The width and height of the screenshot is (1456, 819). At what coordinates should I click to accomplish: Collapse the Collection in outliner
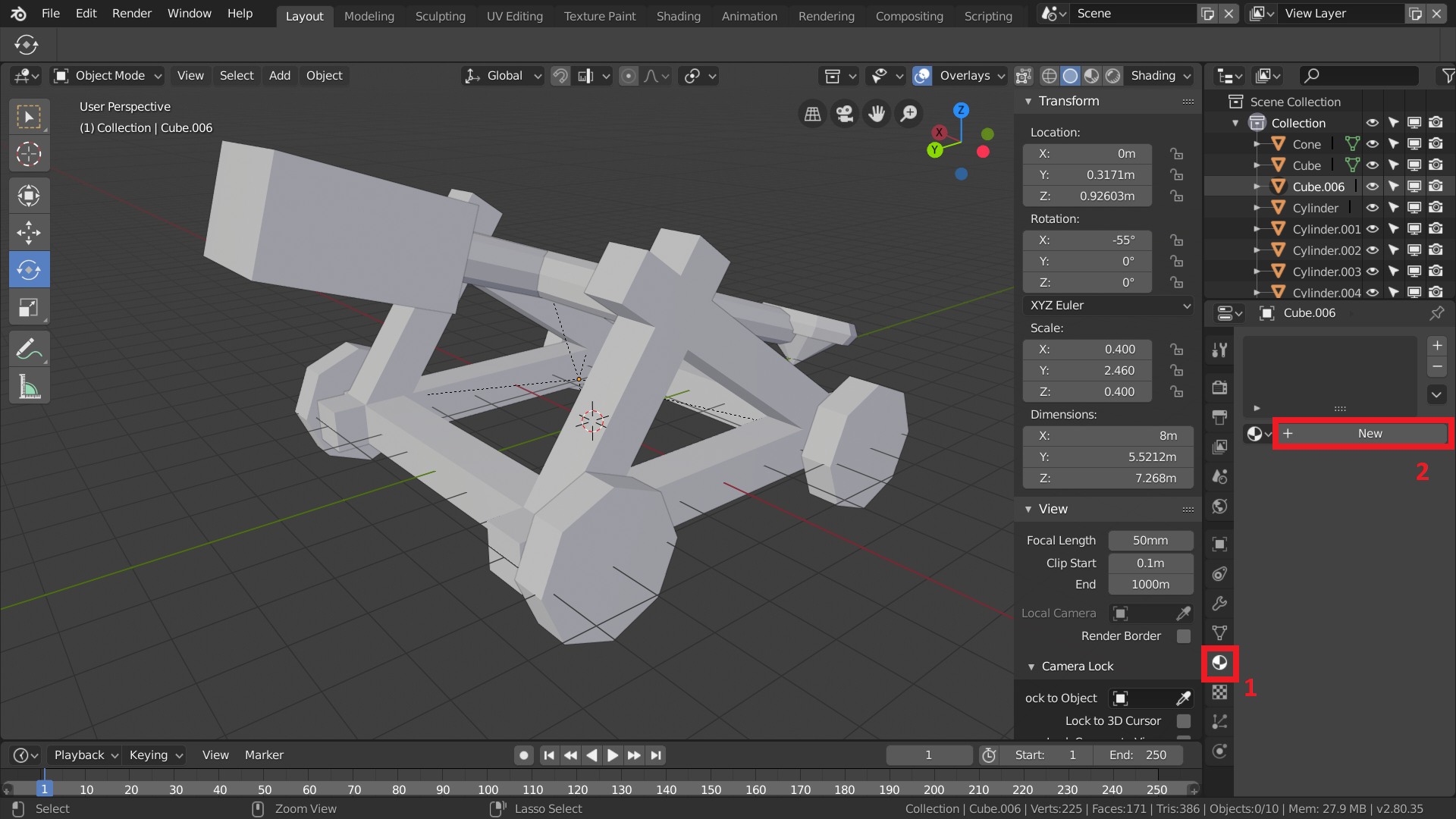(x=1235, y=123)
